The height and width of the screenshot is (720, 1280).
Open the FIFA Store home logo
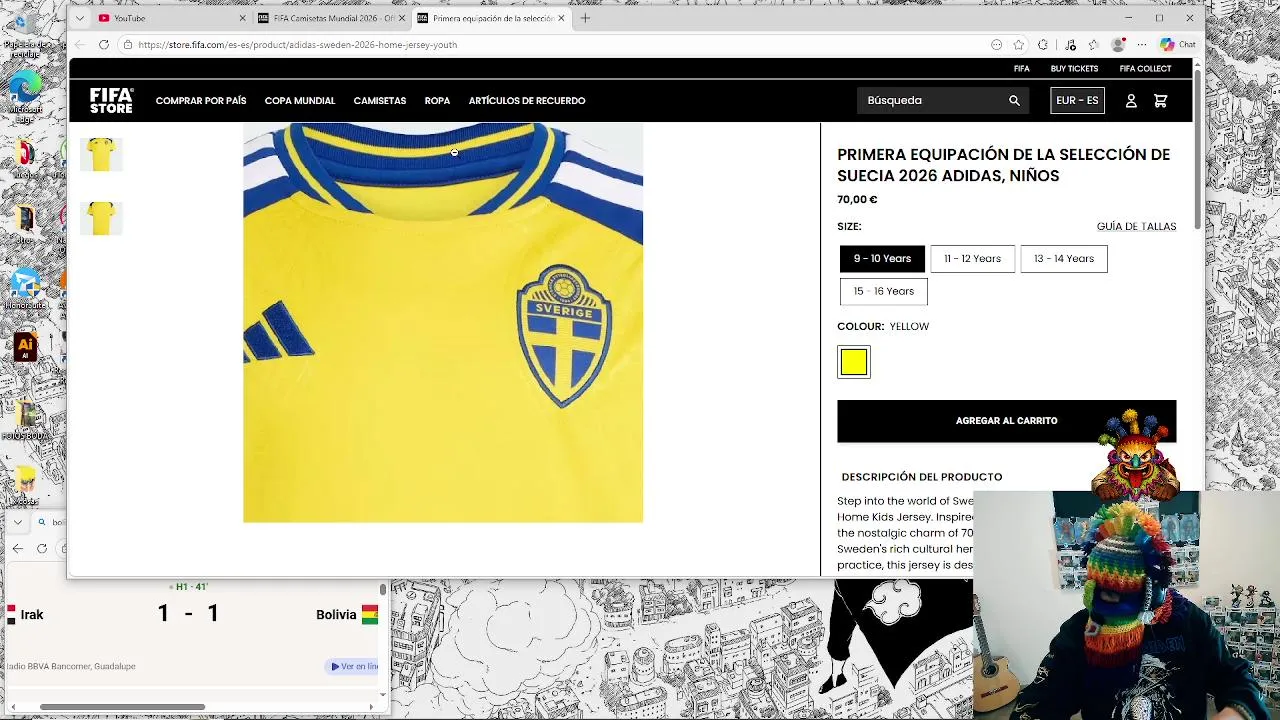click(111, 100)
